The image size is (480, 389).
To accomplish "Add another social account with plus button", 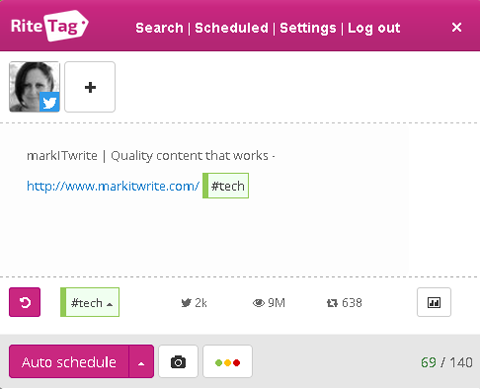I will click(90, 87).
